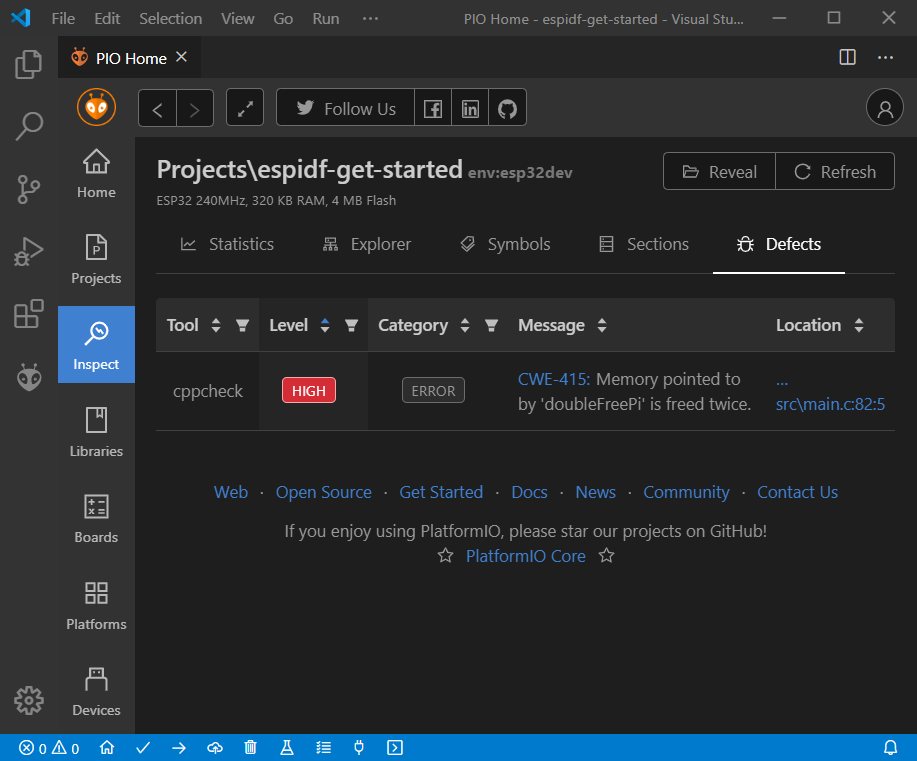Open the Edit menu
Screen dimensions: 917x761
(x=107, y=19)
